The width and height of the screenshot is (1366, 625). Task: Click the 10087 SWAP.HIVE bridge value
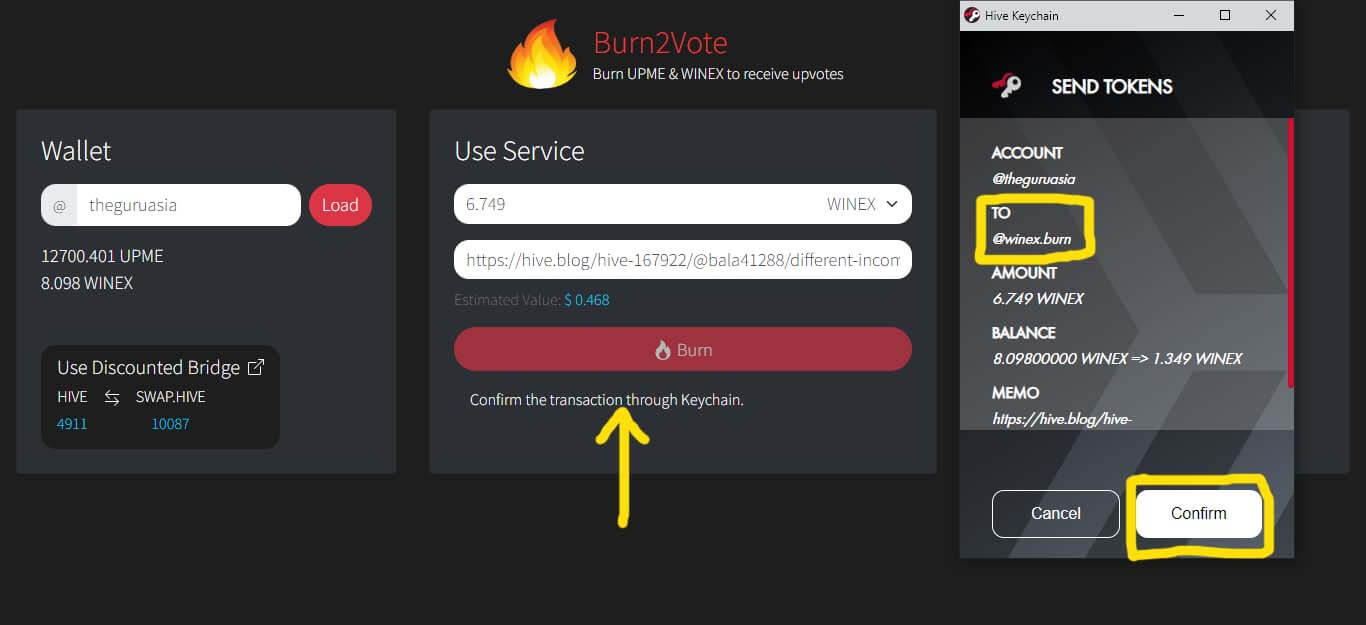click(x=170, y=424)
